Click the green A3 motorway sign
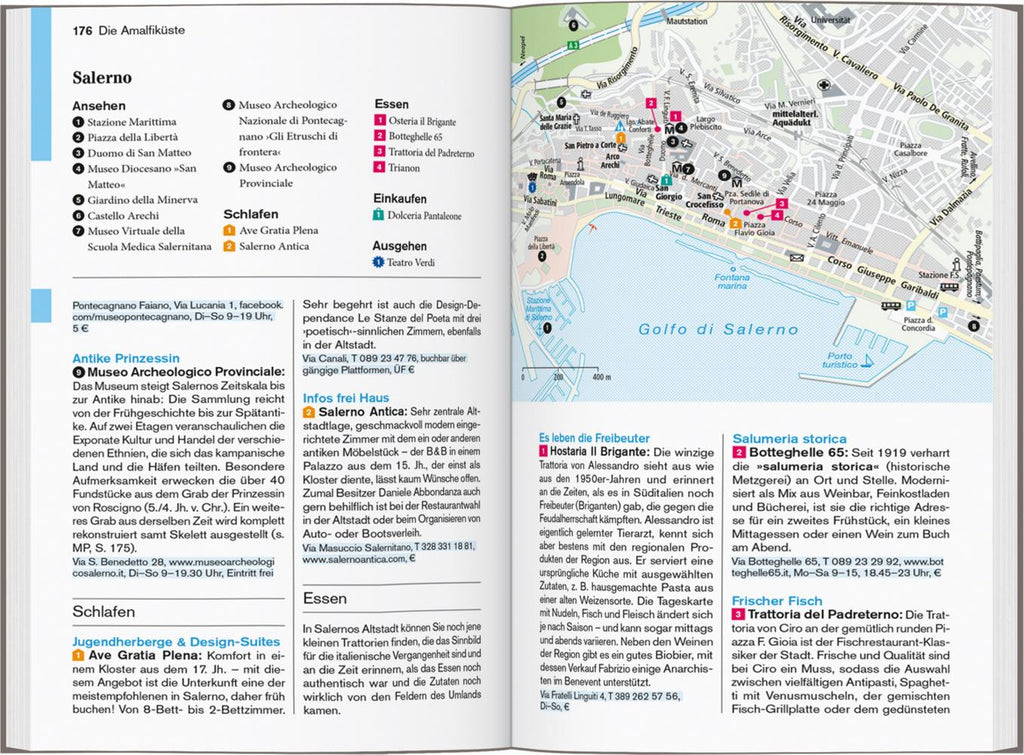 coord(573,45)
